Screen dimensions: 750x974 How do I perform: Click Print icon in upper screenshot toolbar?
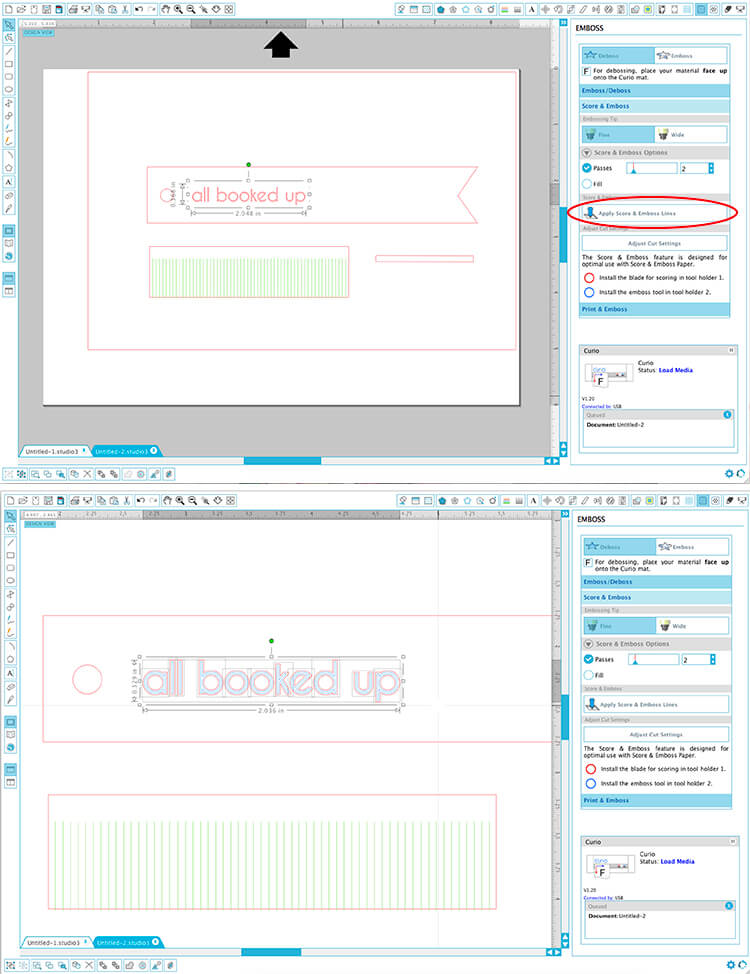pyautogui.click(x=73, y=9)
